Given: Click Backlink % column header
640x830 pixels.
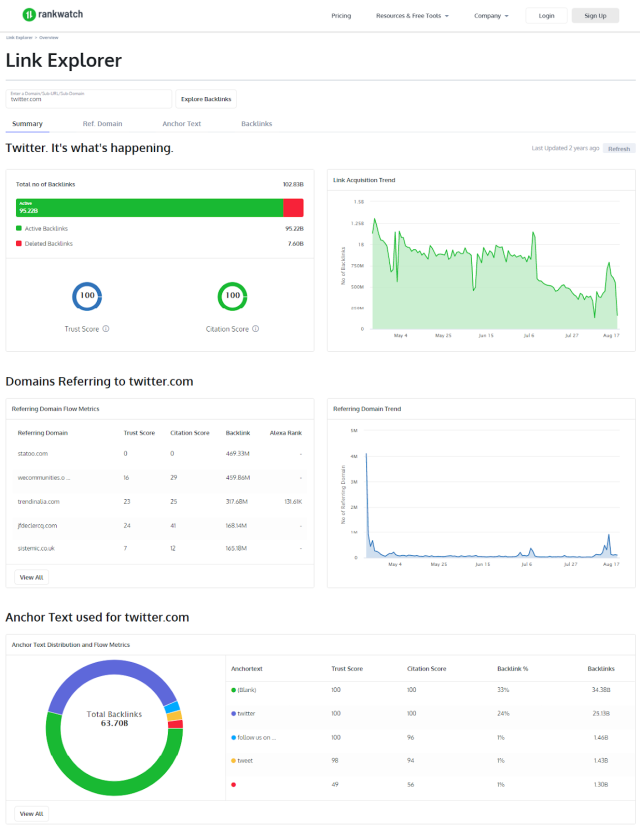Looking at the screenshot, I should 512,669.
